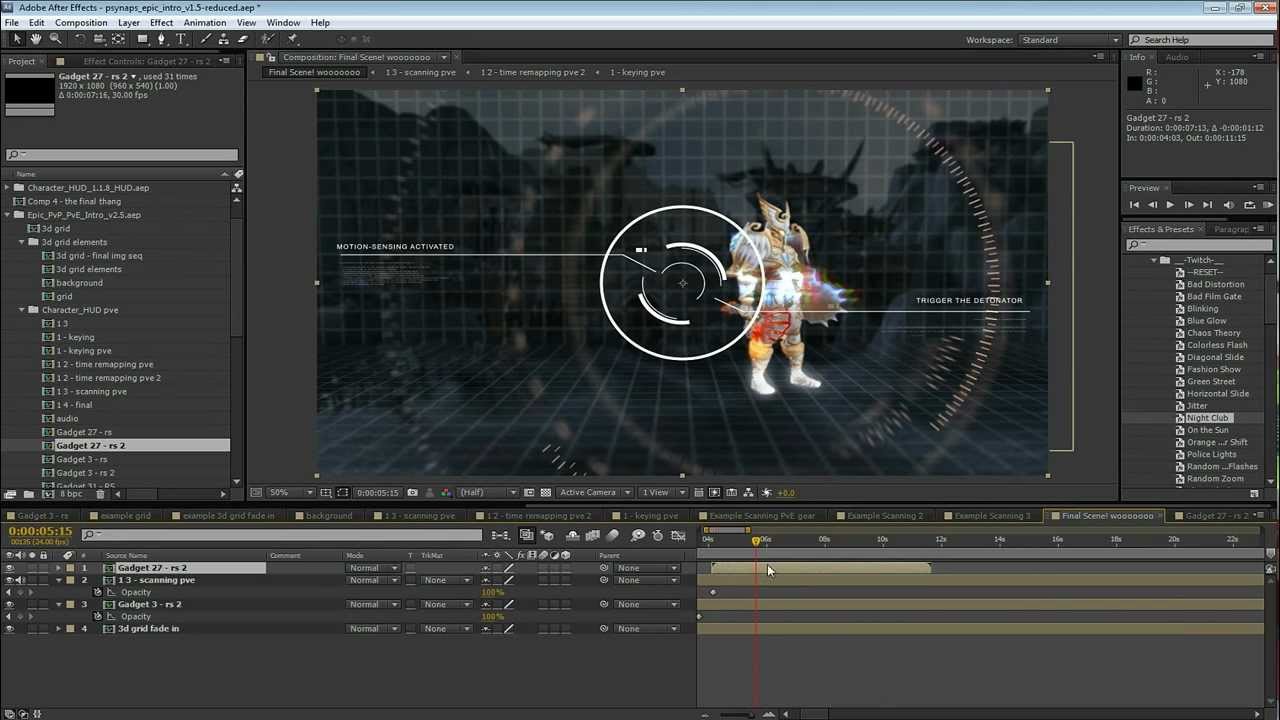Hide the Gadget 27 - rs 2 layer
The width and height of the screenshot is (1280, 720).
point(10,568)
